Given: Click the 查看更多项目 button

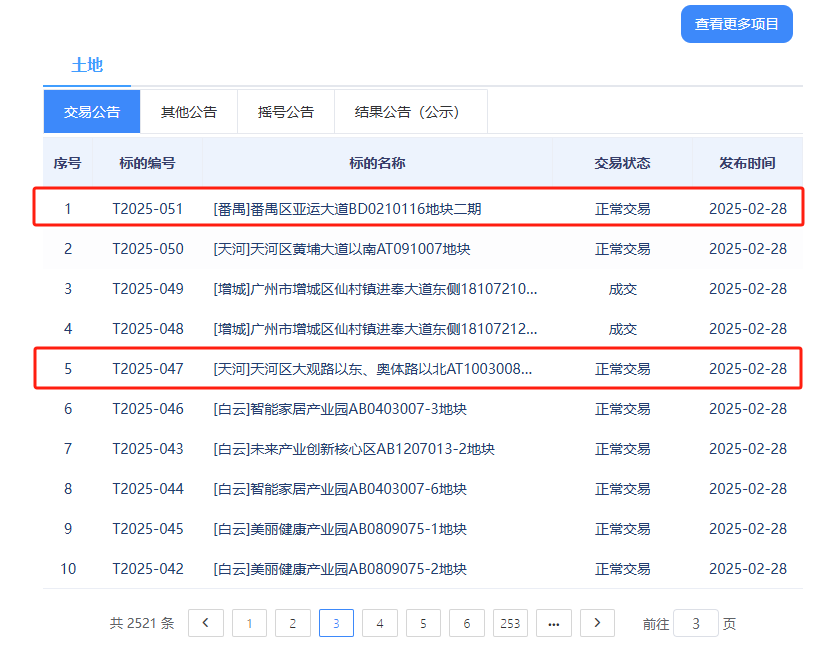Looking at the screenshot, I should point(736,24).
